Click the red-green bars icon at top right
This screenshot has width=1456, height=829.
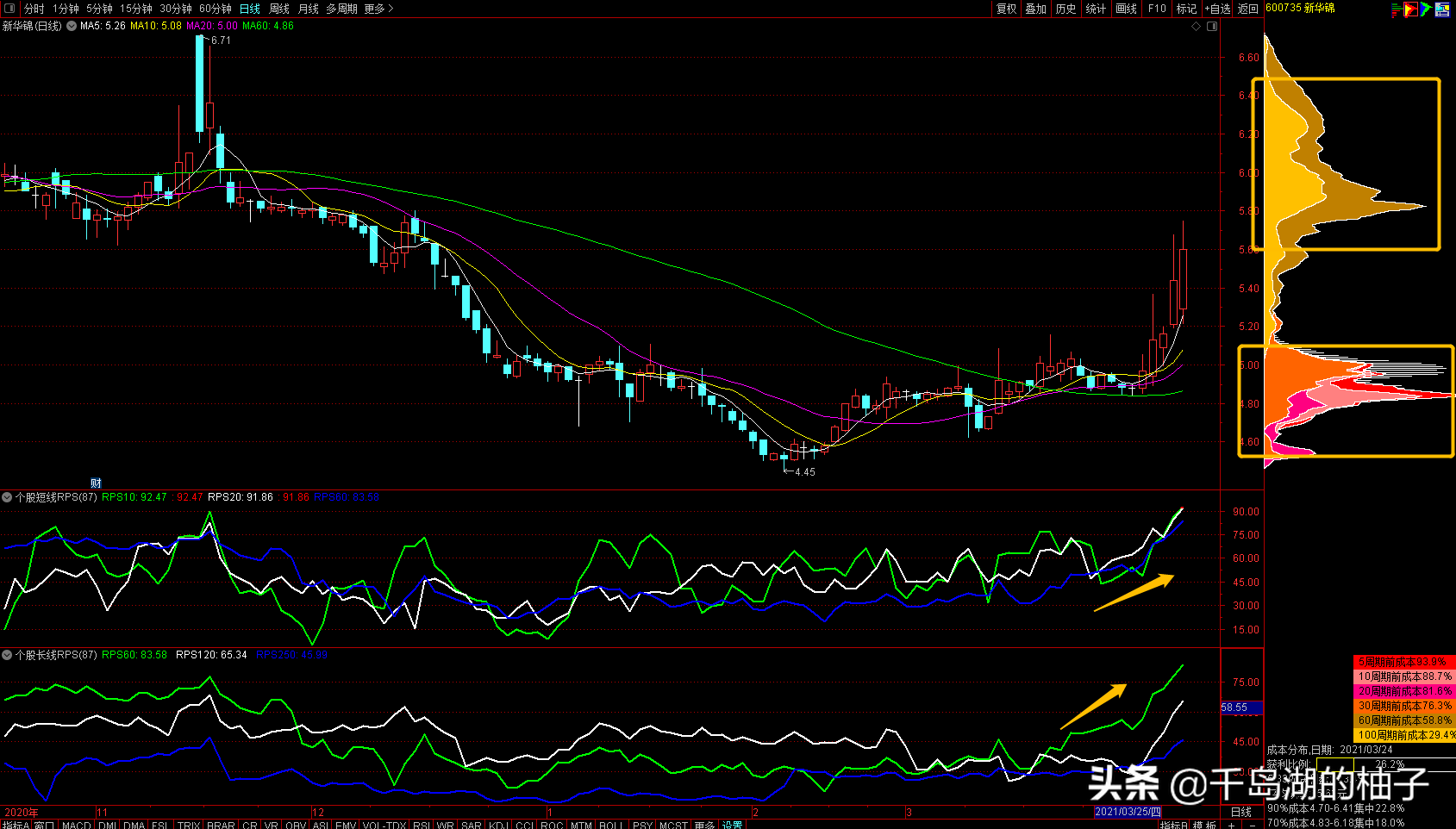coord(1397,9)
